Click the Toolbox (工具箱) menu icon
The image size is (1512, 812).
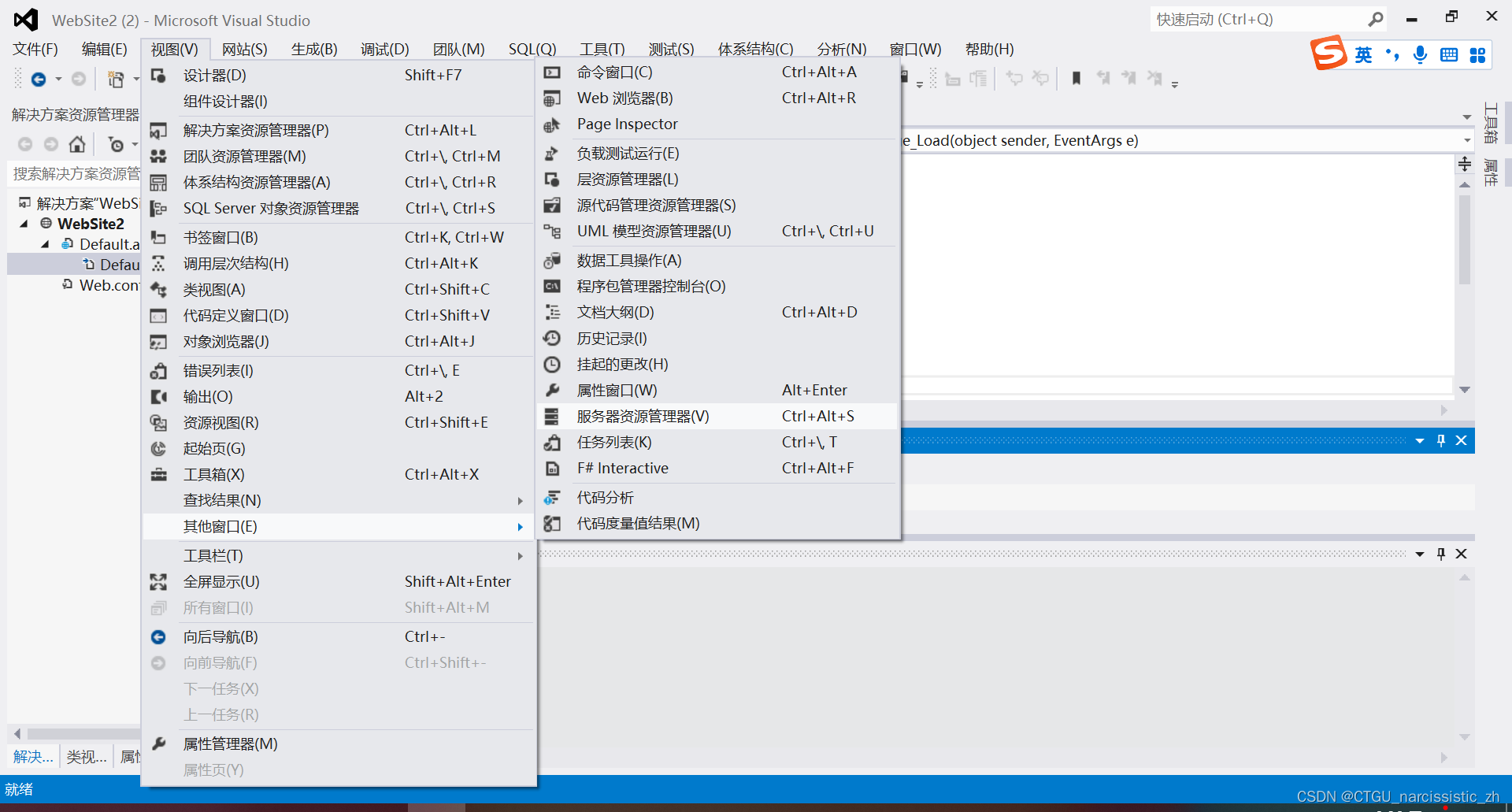point(158,475)
